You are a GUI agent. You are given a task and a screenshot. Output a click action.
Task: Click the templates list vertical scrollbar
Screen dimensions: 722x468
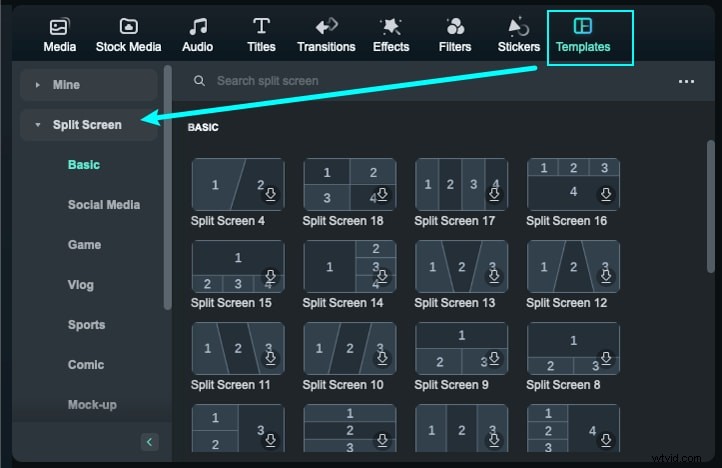tap(711, 200)
